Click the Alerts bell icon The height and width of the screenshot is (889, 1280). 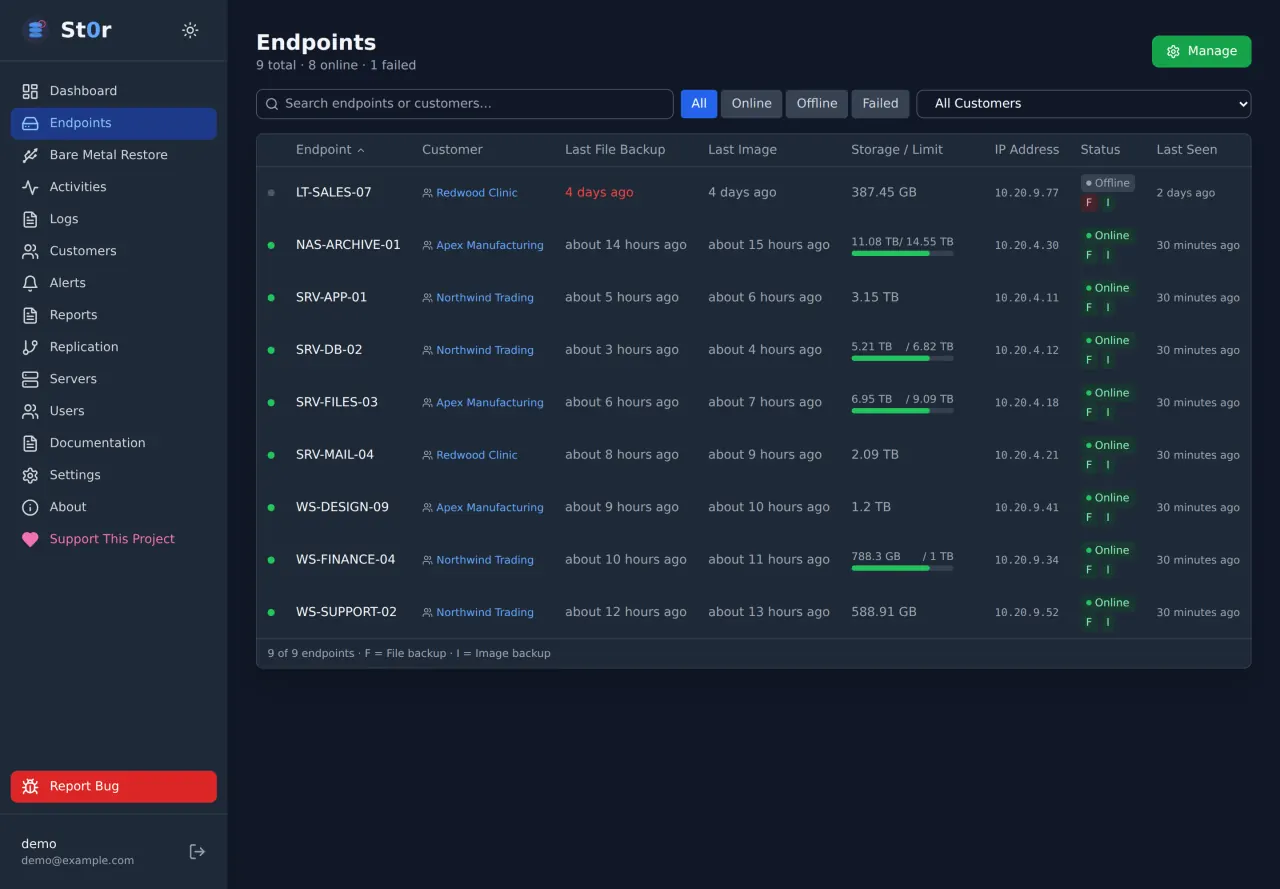[30, 283]
